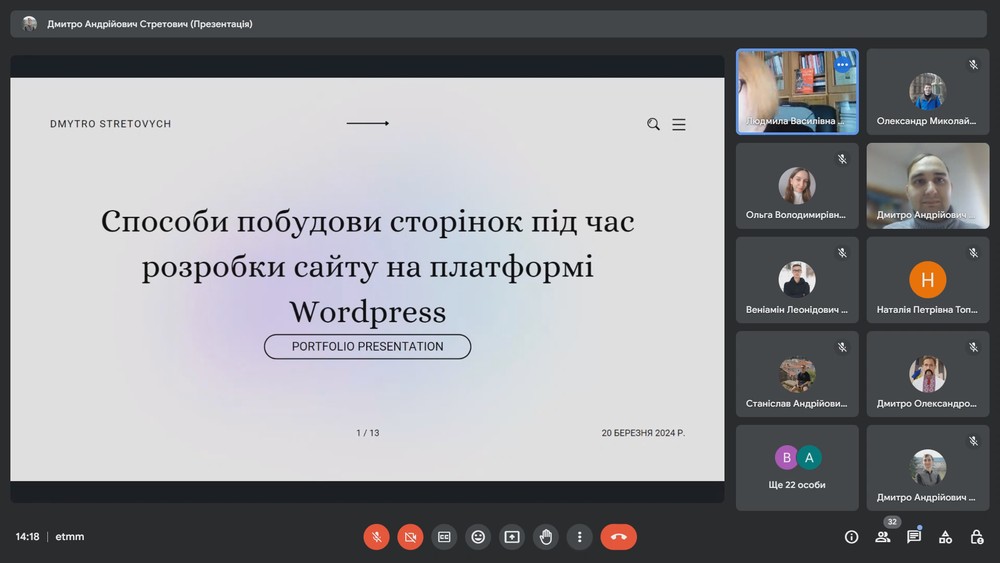Click the purple 'B' avatar in the overflow tile

[x=786, y=458]
